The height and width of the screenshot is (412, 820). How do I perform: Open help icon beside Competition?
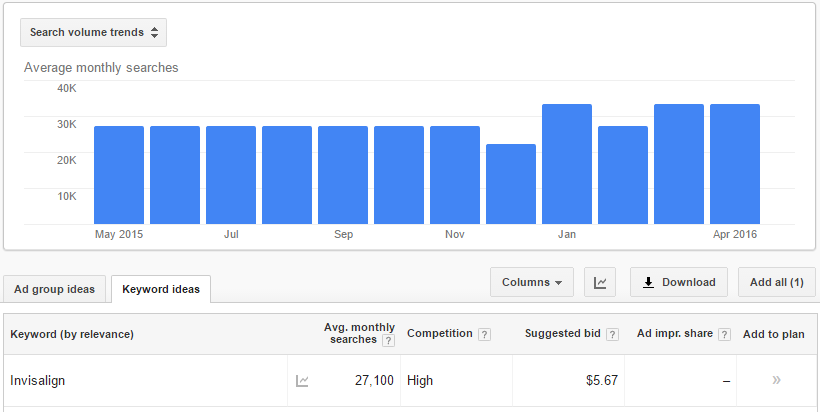click(x=484, y=335)
